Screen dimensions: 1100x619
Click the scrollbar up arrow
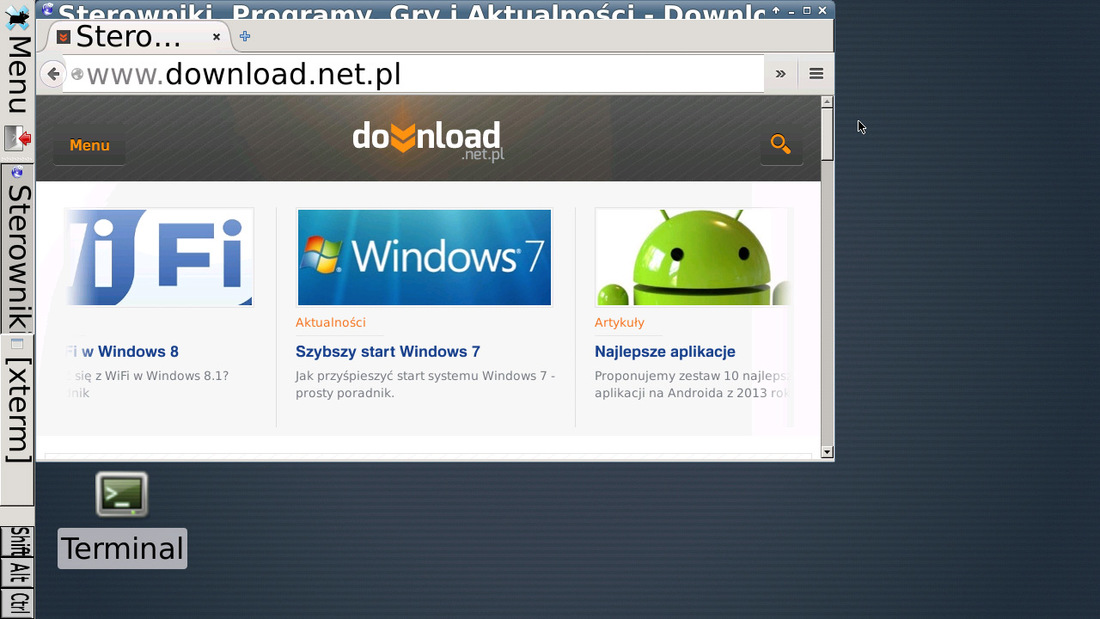tap(827, 102)
